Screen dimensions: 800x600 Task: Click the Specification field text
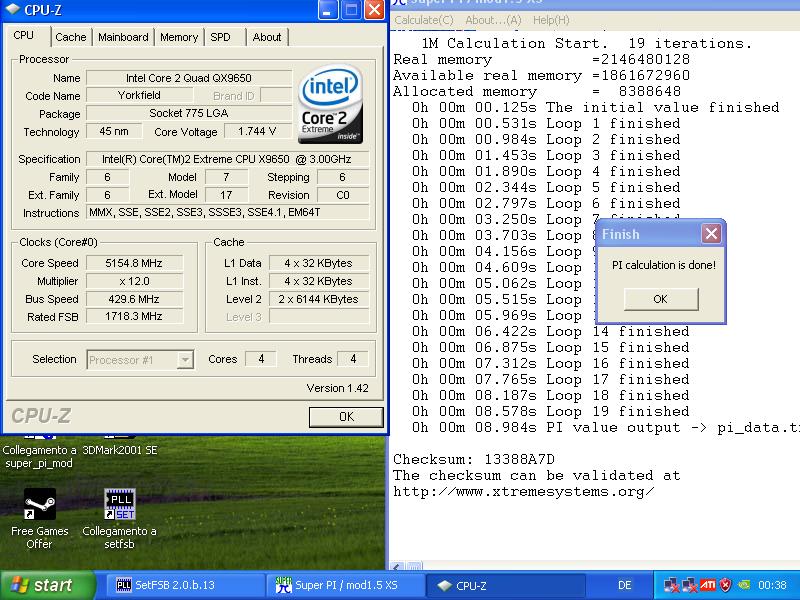(x=227, y=159)
